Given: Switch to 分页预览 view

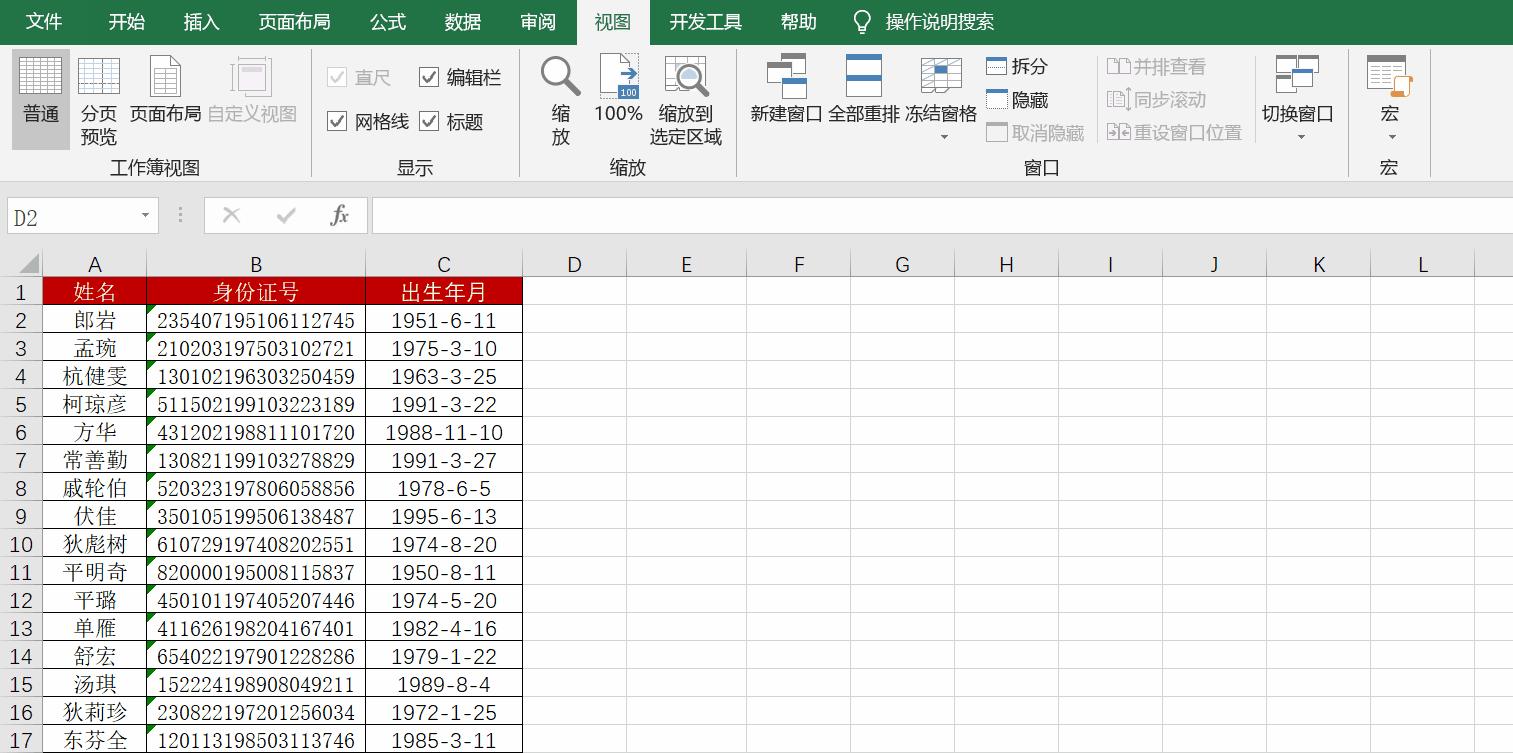Looking at the screenshot, I should click(97, 97).
